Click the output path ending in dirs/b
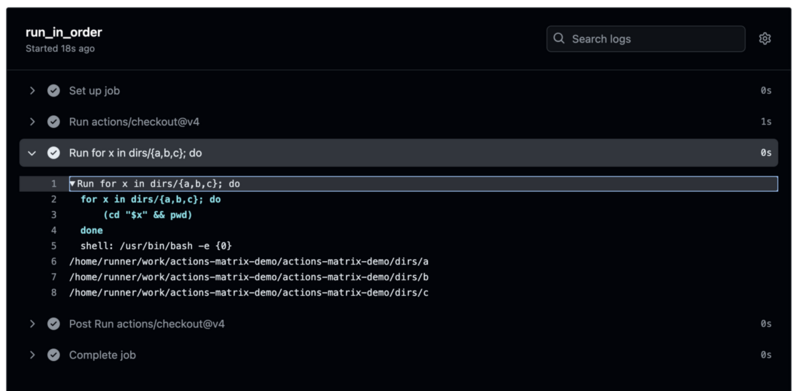 tap(249, 277)
